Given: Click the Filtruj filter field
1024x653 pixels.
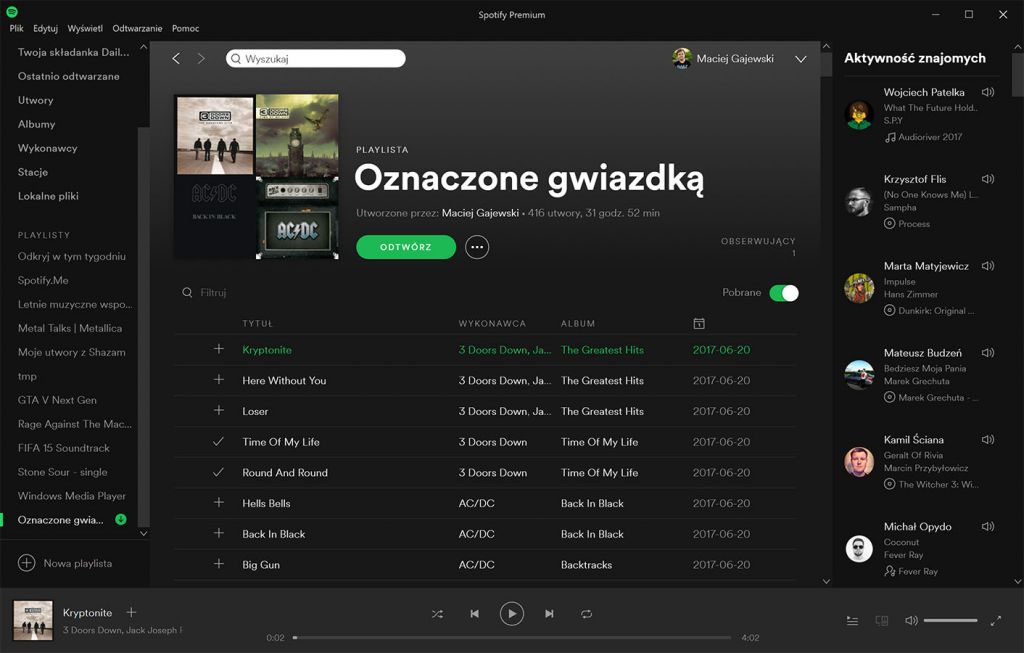Looking at the screenshot, I should click(x=213, y=293).
